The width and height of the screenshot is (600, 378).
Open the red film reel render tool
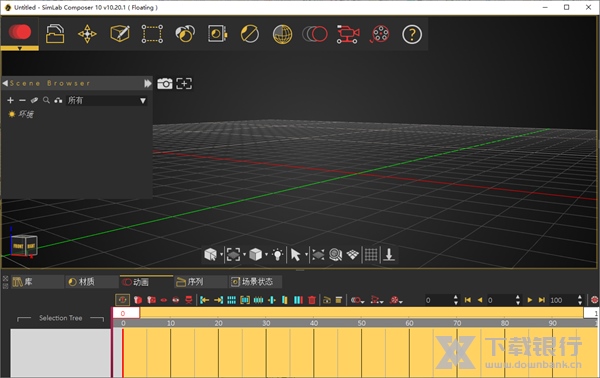point(380,34)
